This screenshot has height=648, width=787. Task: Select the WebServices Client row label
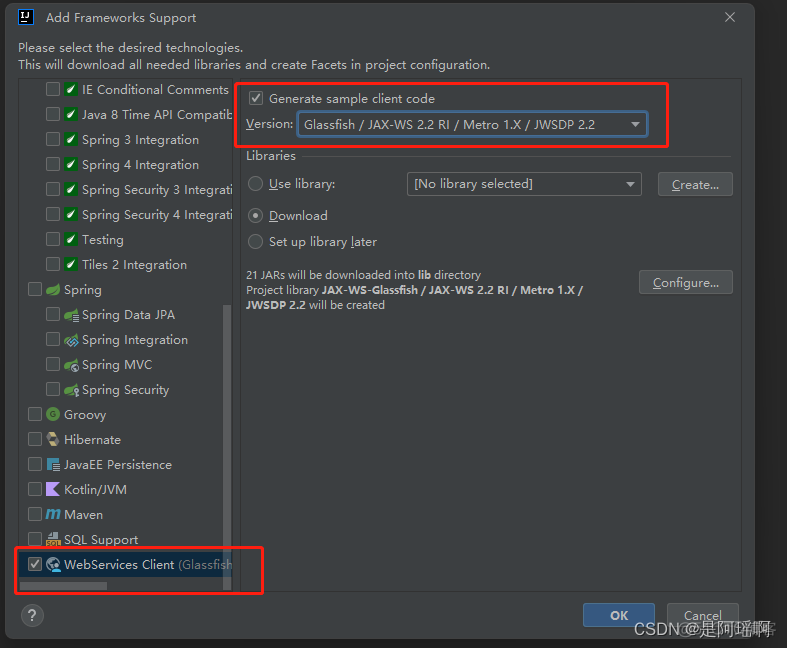pyautogui.click(x=148, y=564)
